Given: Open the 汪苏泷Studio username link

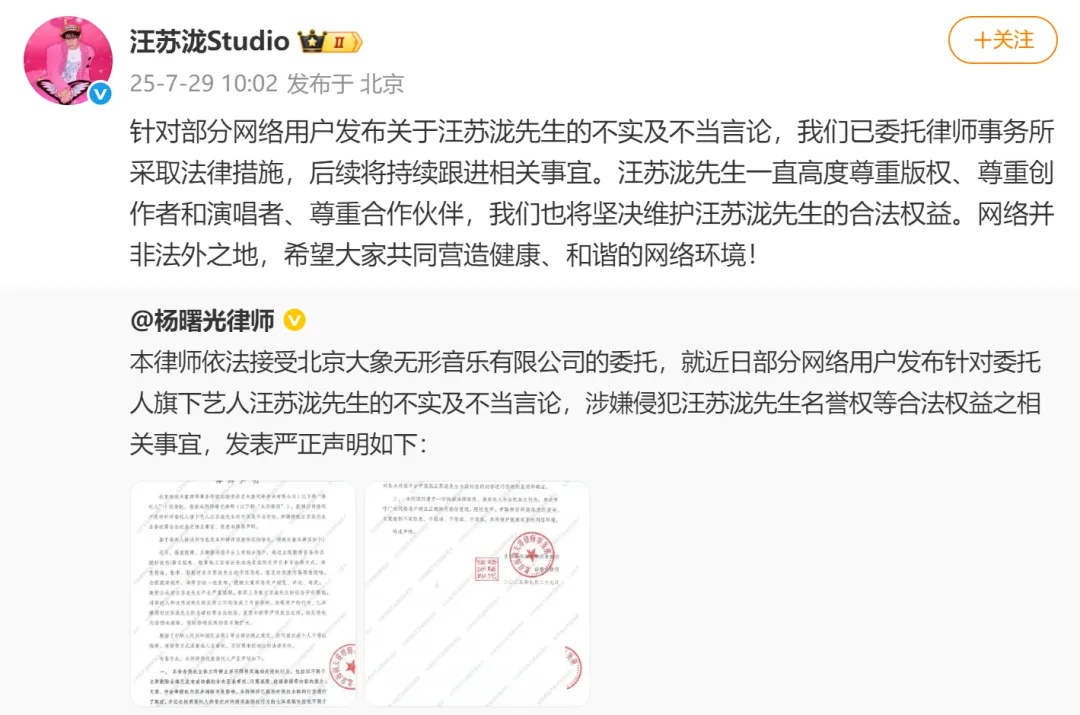Looking at the screenshot, I should (209, 41).
